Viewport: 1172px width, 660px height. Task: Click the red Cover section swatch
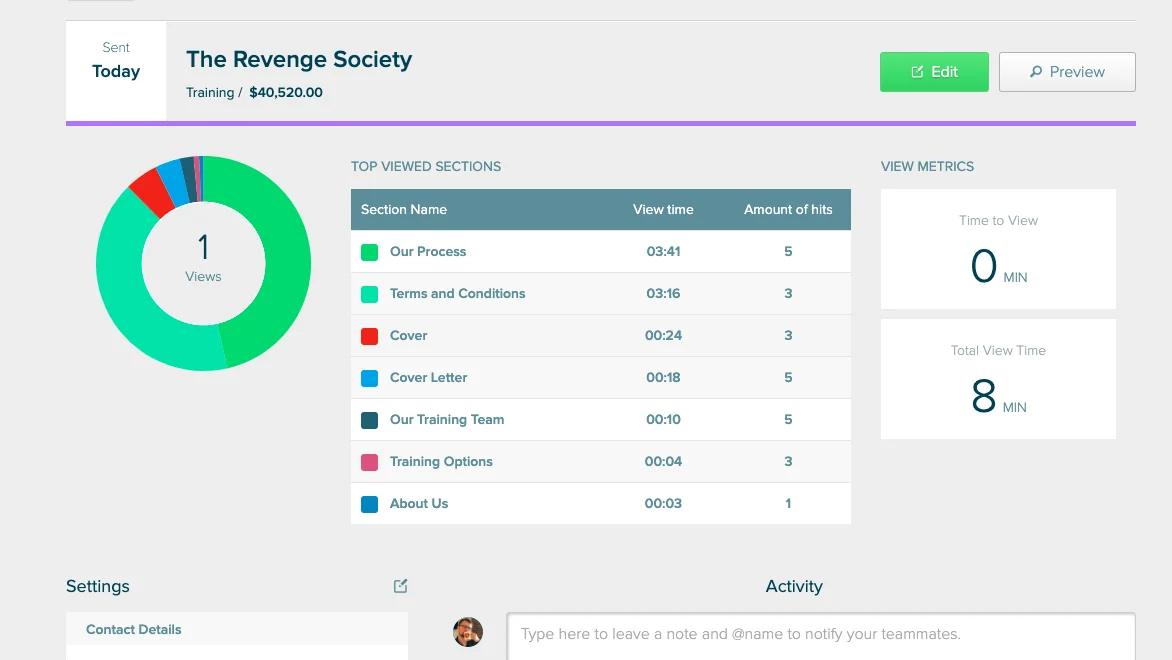(369, 336)
